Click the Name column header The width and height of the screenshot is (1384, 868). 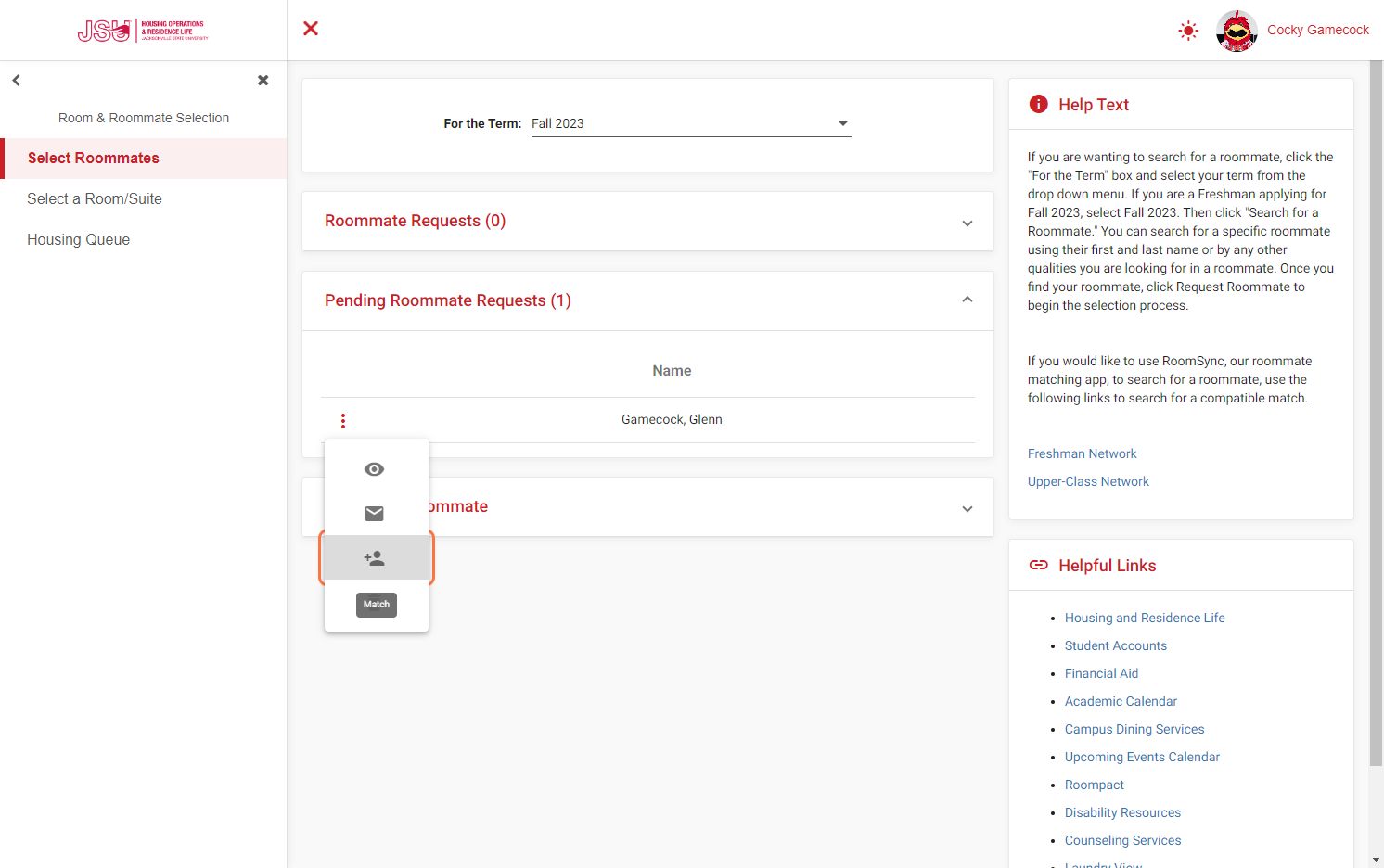click(672, 371)
